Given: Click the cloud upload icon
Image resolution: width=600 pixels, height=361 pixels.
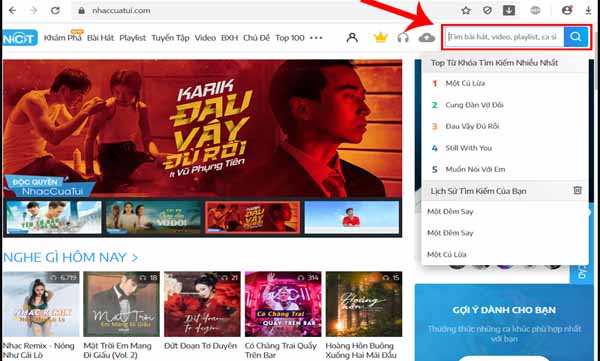Looking at the screenshot, I should 427,38.
